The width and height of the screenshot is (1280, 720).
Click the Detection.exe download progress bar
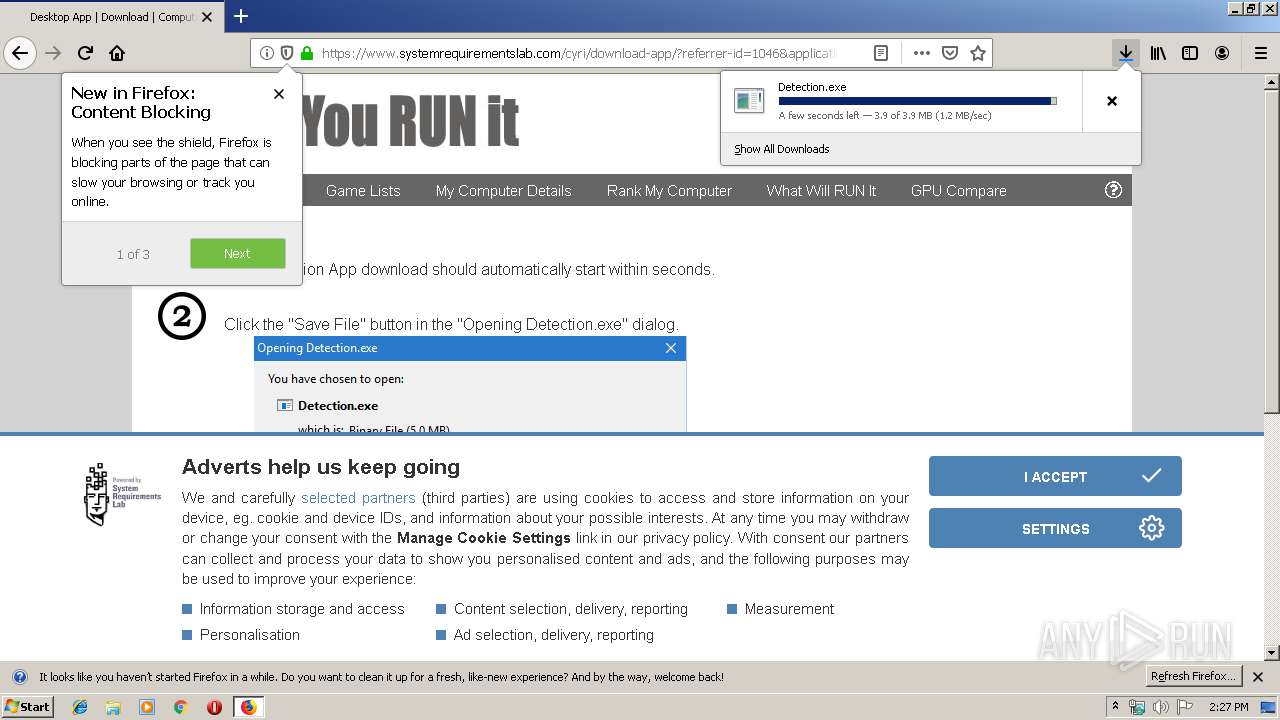[x=917, y=101]
